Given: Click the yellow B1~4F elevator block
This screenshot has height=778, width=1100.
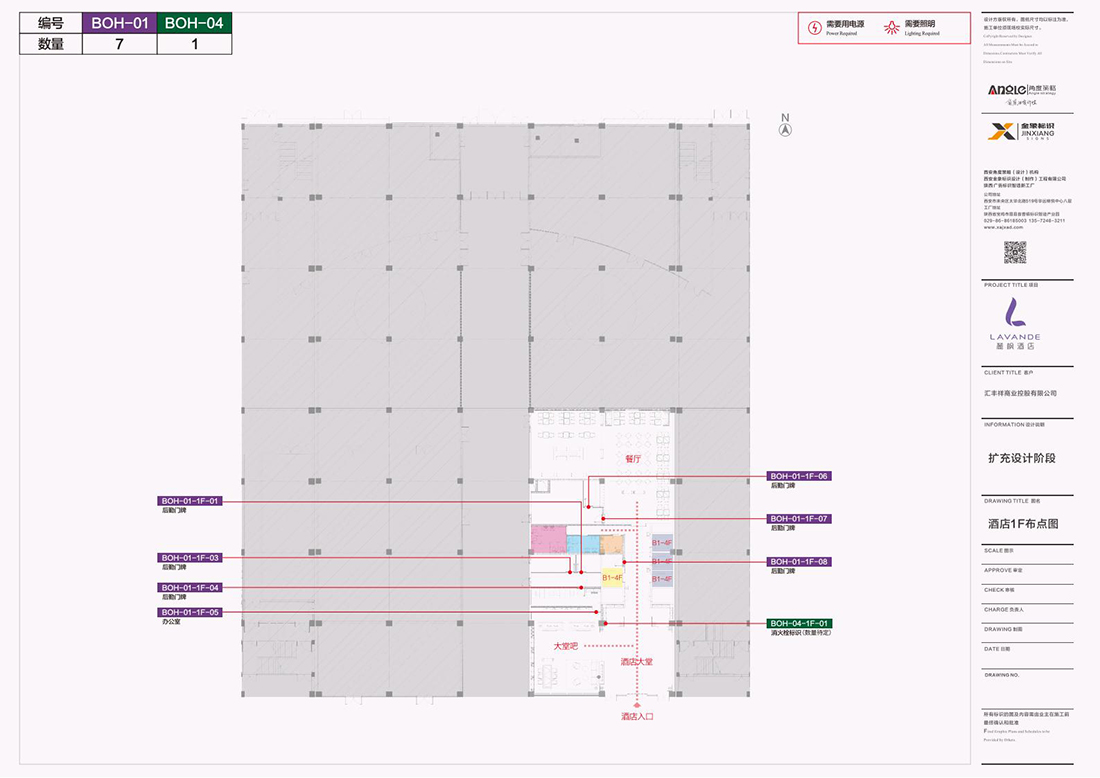Looking at the screenshot, I should coord(612,578).
